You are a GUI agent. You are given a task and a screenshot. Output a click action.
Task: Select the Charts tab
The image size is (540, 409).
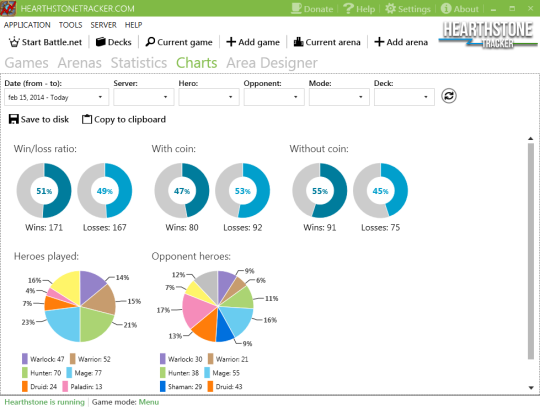click(197, 63)
